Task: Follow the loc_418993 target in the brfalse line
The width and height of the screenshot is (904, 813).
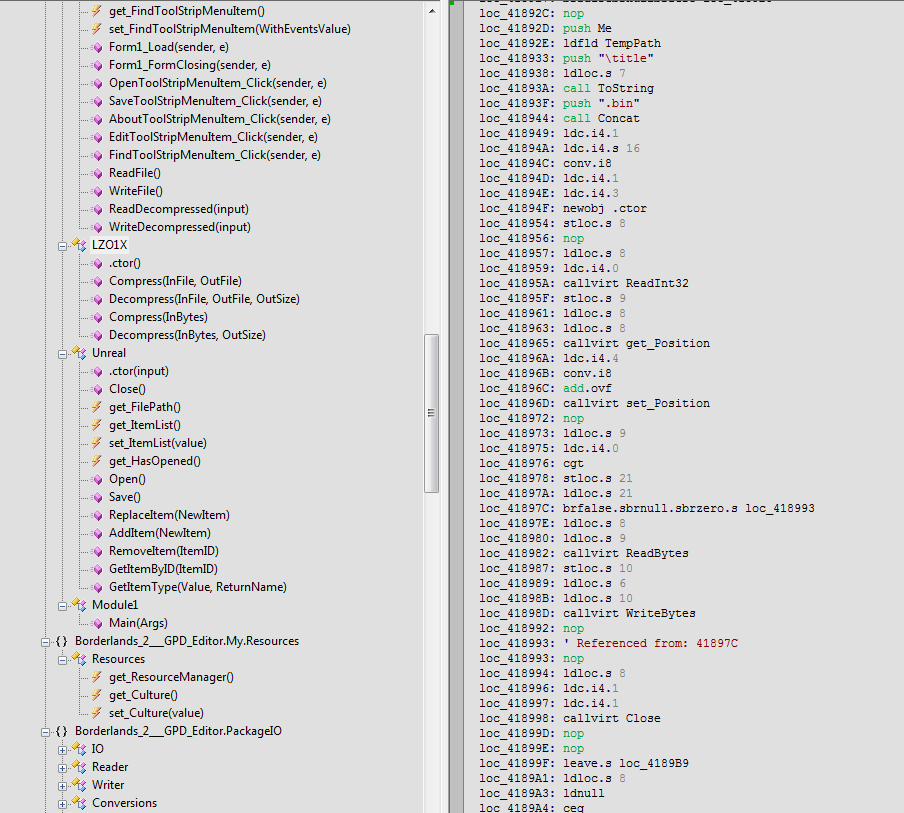Action: [x=777, y=508]
